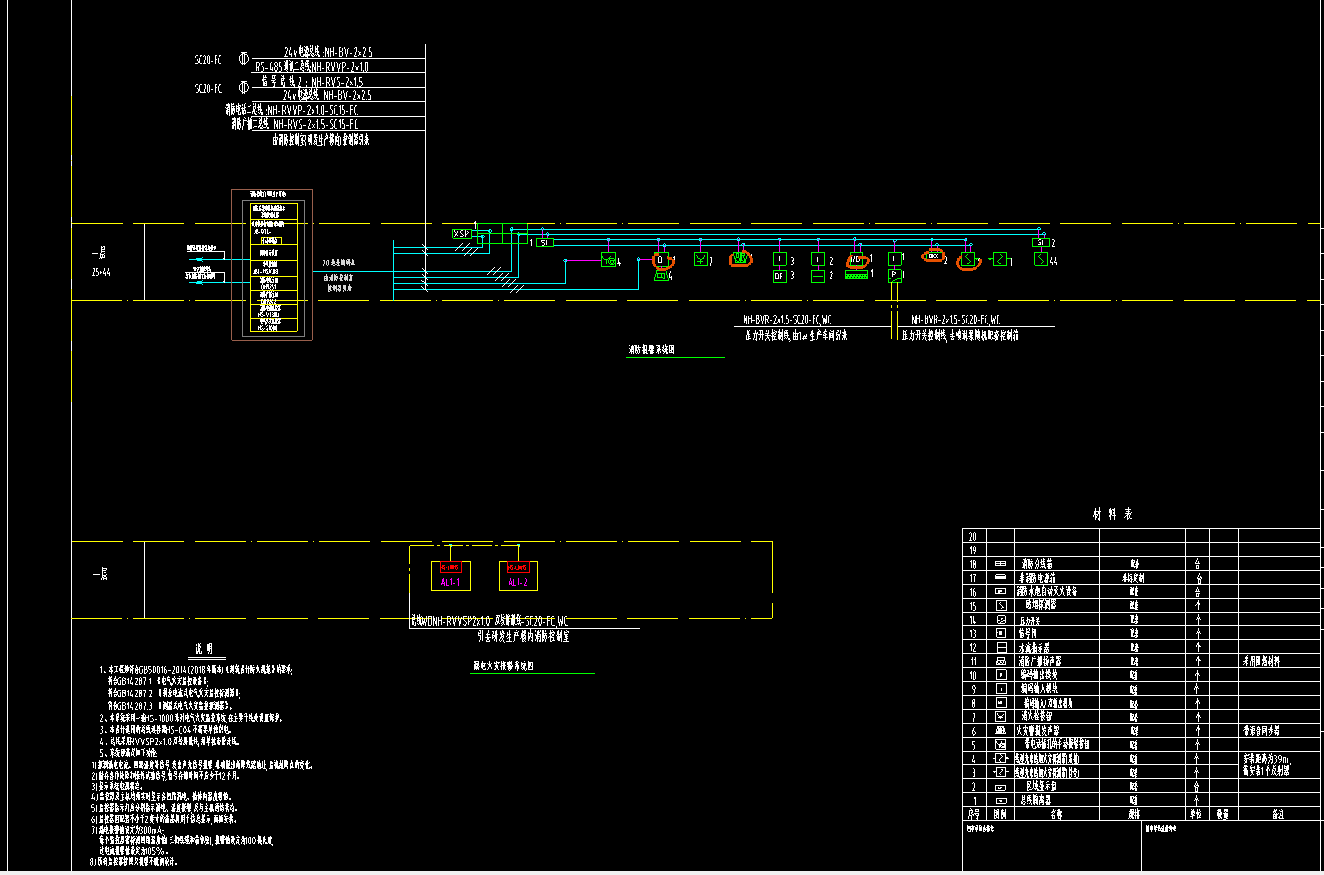Screen dimensions: 1324x875
Task: Click the row 18 fire junction box legend icon
Action: (1001, 564)
